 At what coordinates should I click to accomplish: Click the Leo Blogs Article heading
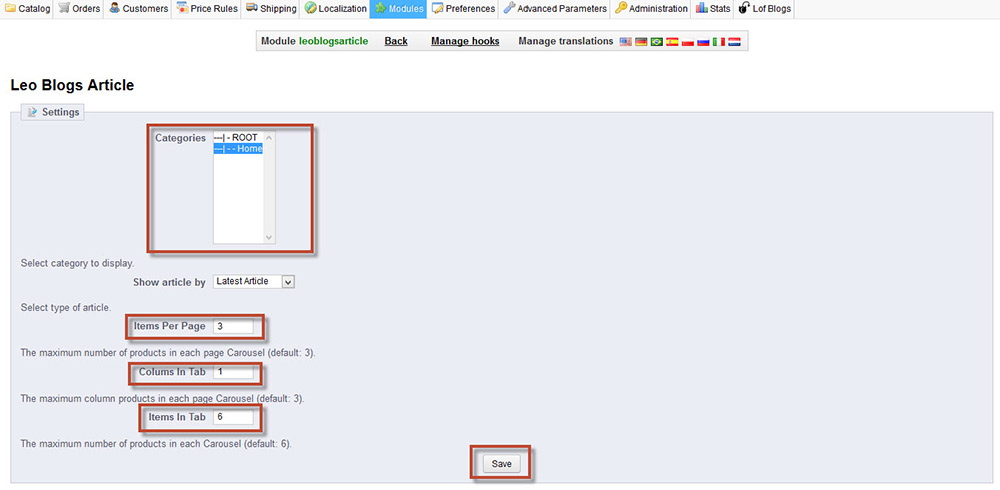72,85
